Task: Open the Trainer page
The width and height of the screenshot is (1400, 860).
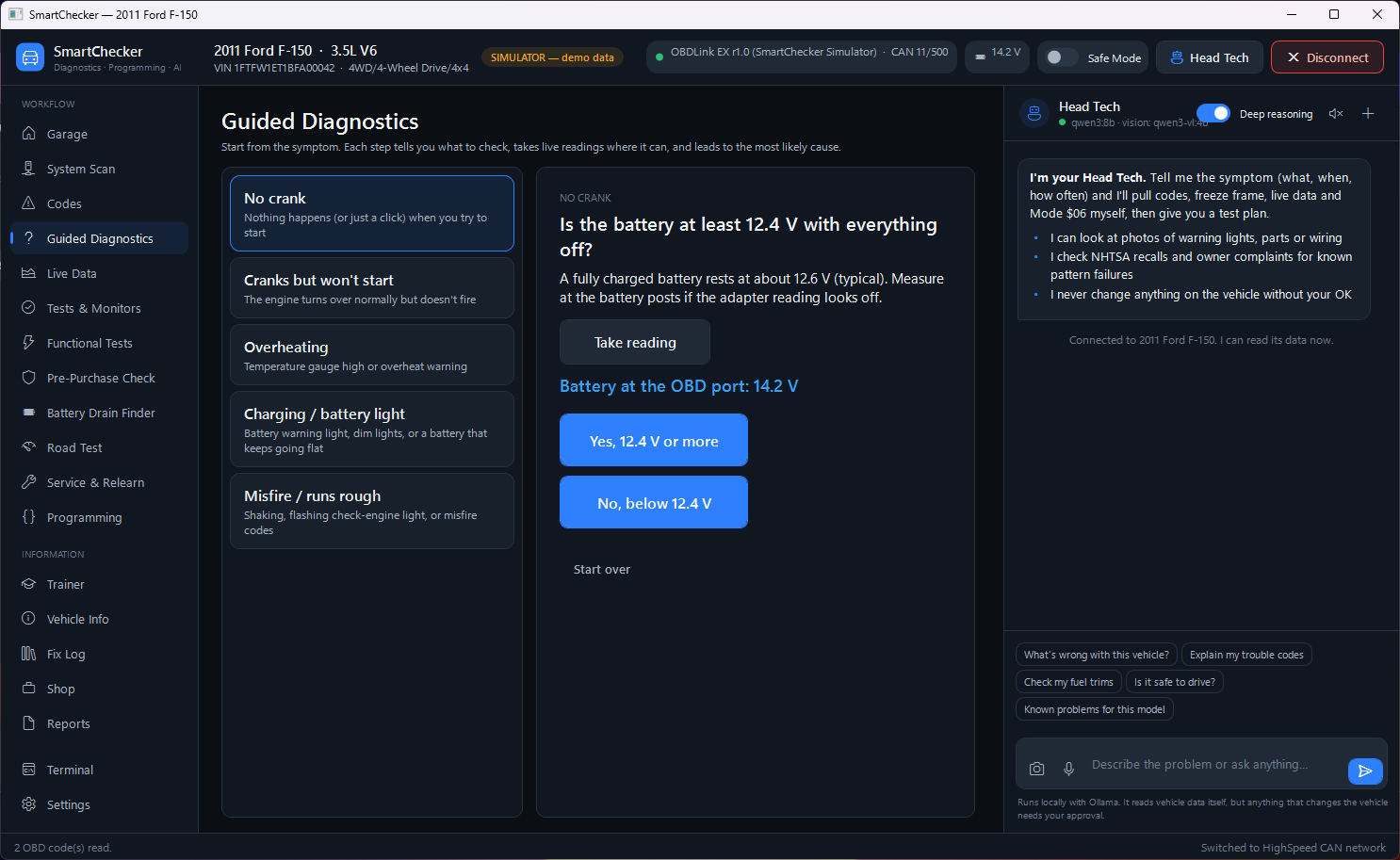Action: pos(100,584)
